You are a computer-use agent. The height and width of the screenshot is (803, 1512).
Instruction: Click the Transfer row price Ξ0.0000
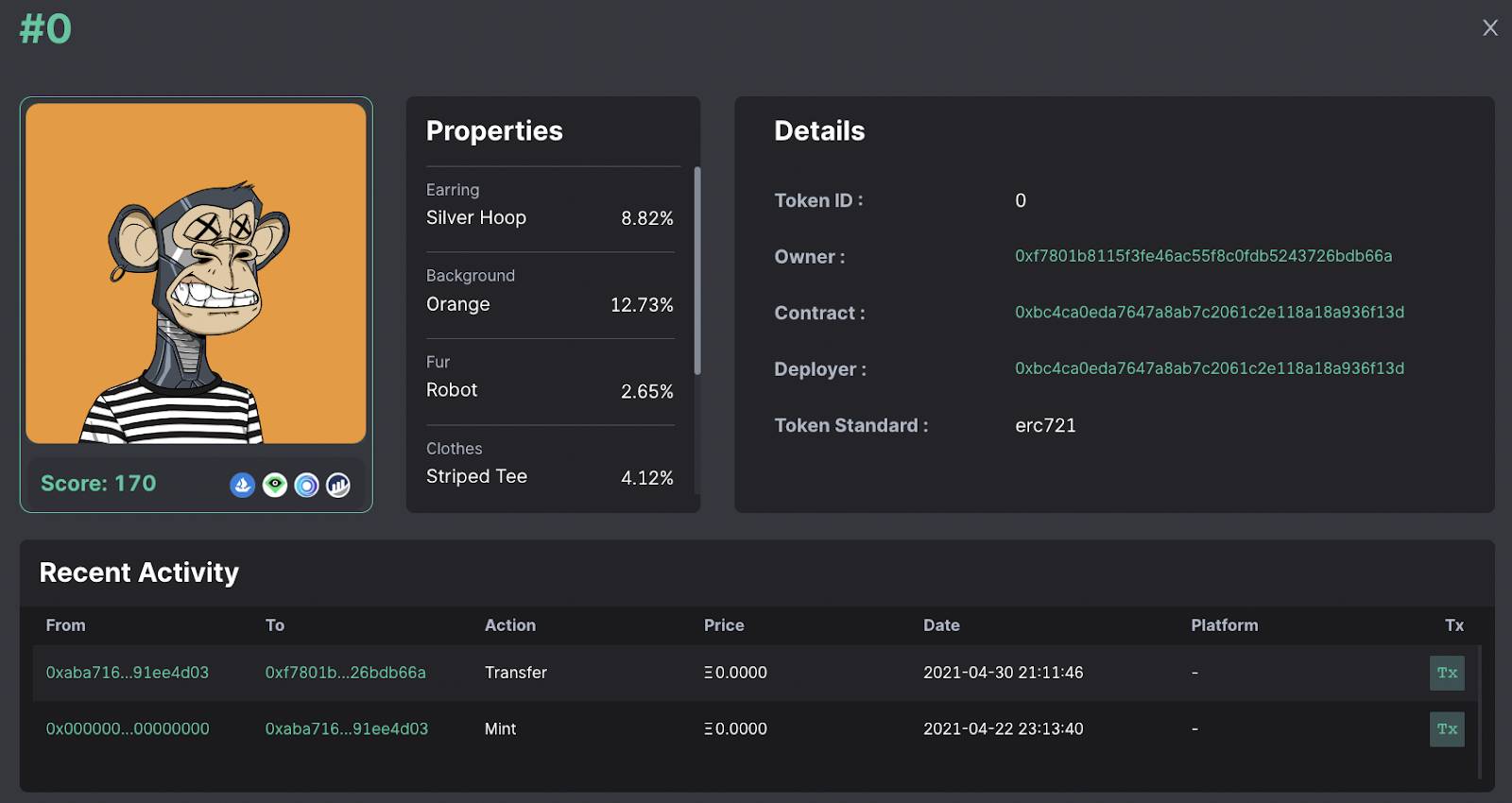[x=735, y=673]
